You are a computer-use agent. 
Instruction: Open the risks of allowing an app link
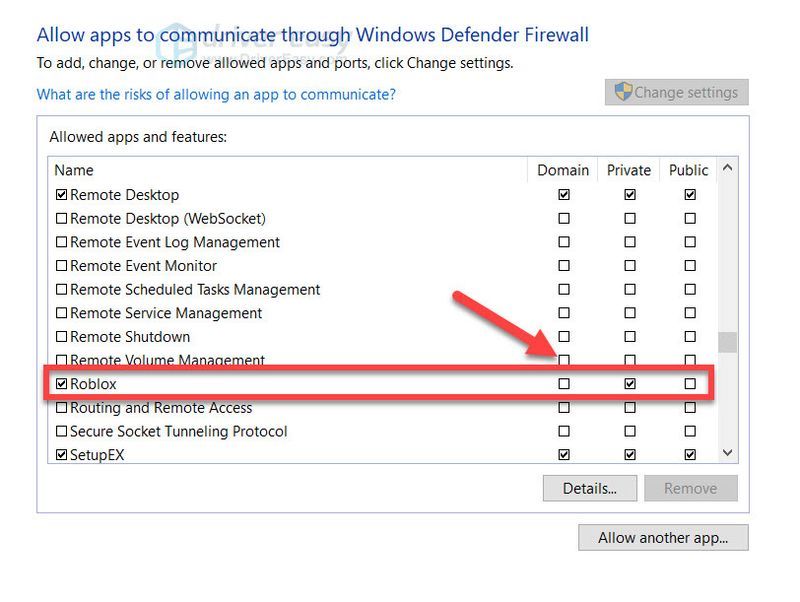pyautogui.click(x=216, y=94)
